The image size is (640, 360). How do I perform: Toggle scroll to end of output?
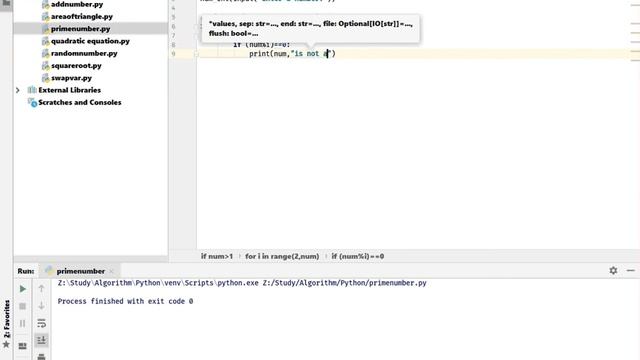[41, 340]
